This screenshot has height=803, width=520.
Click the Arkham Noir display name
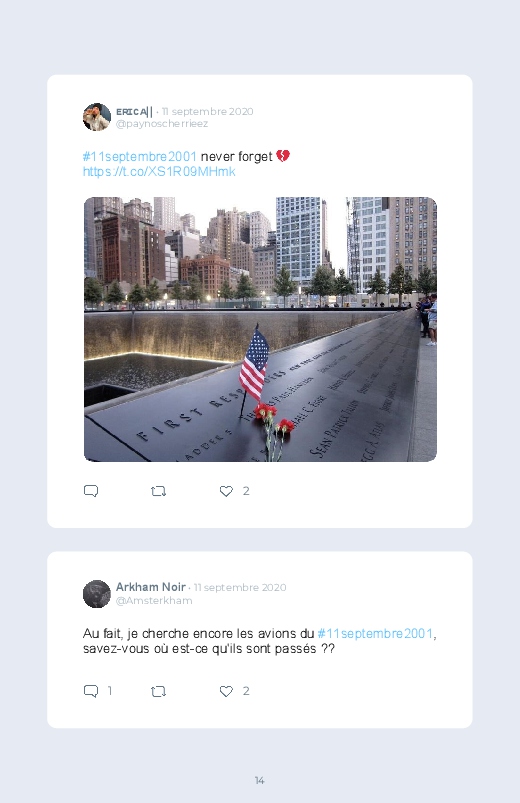pos(151,587)
